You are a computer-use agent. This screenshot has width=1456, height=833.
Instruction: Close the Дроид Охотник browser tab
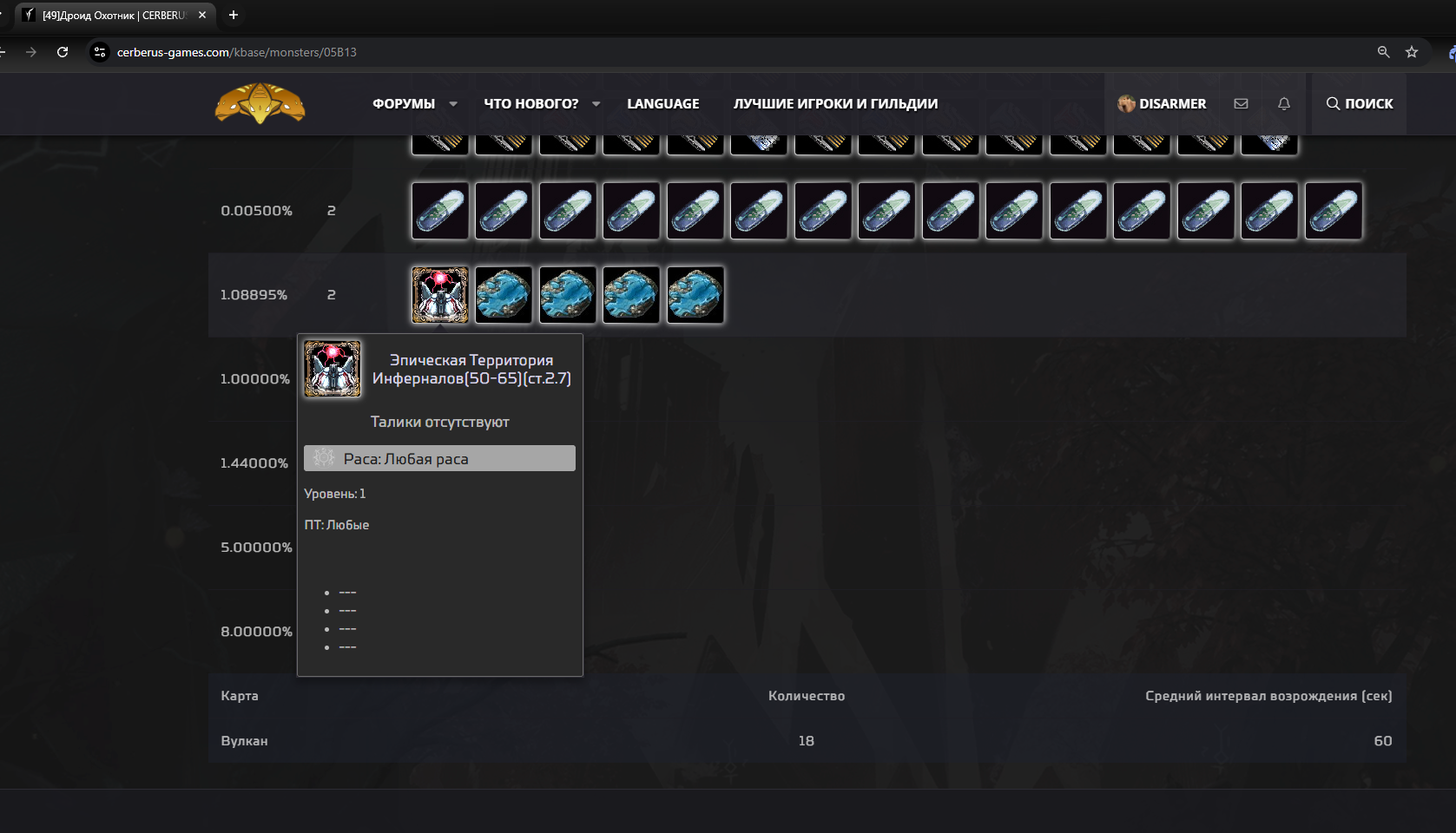click(202, 15)
